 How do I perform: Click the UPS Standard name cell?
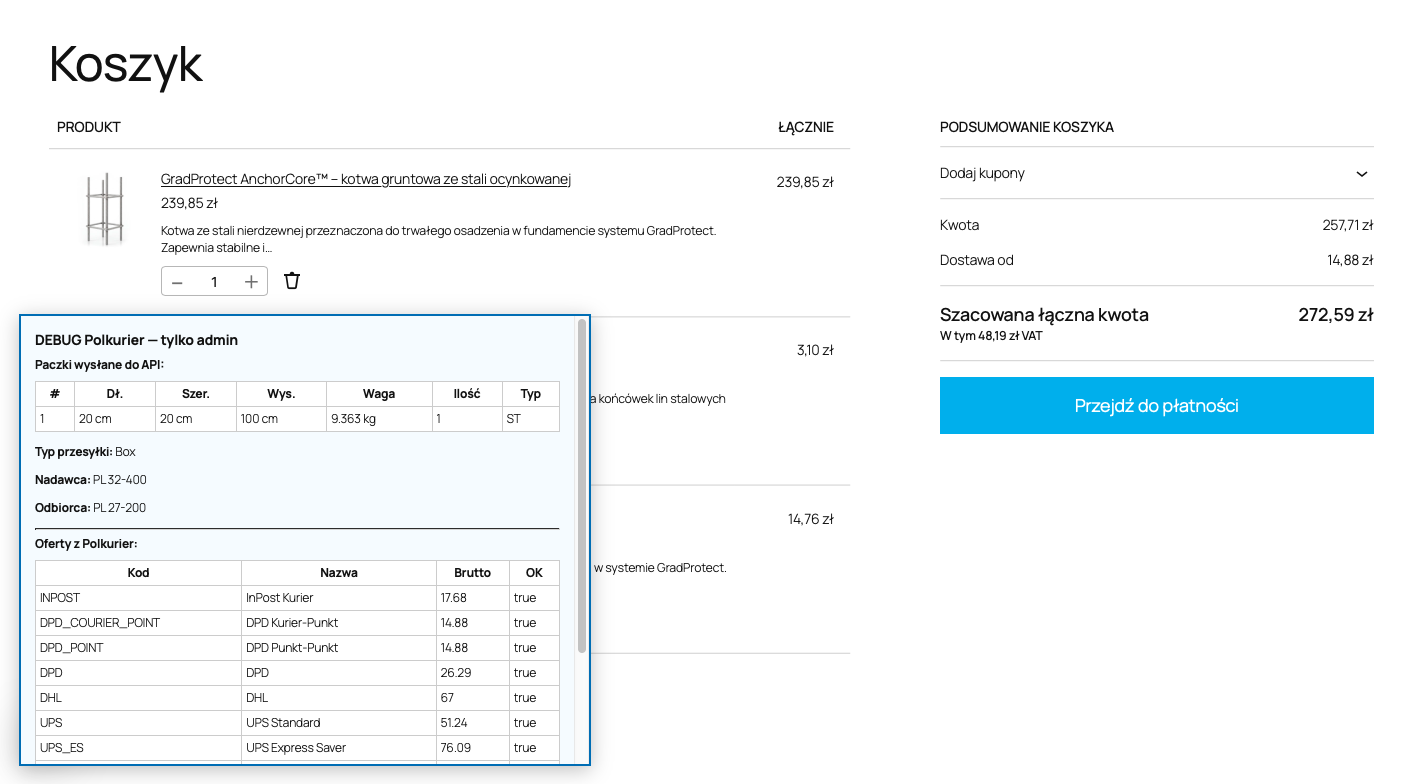click(x=339, y=723)
